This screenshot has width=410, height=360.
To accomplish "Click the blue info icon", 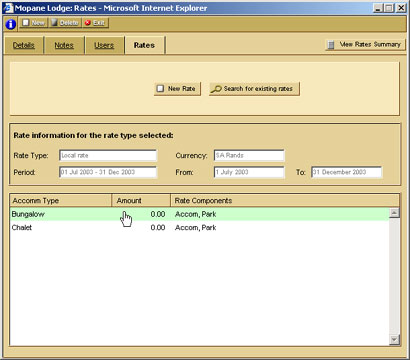I will pos(10,24).
